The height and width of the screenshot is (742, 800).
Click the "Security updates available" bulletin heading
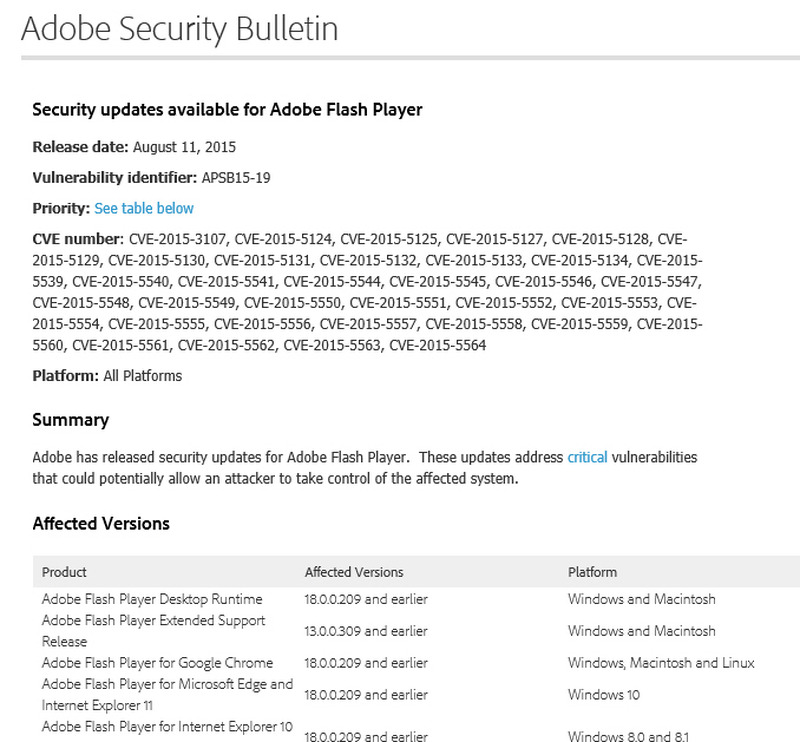[x=227, y=110]
